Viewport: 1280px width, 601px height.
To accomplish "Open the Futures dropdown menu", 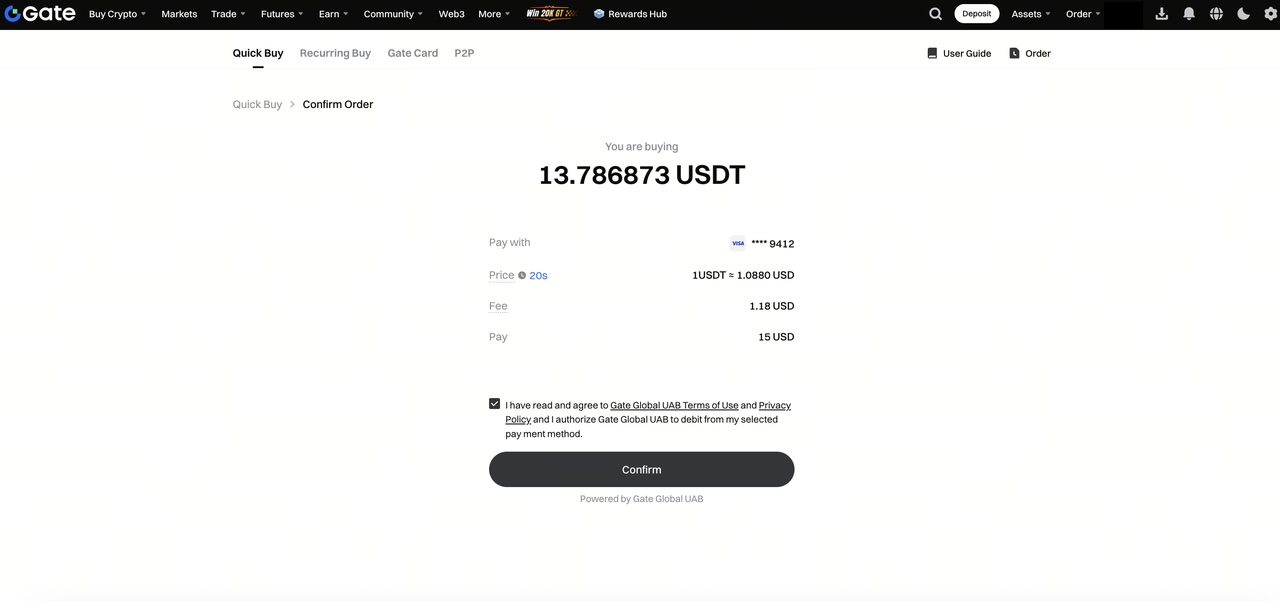I will pyautogui.click(x=282, y=14).
